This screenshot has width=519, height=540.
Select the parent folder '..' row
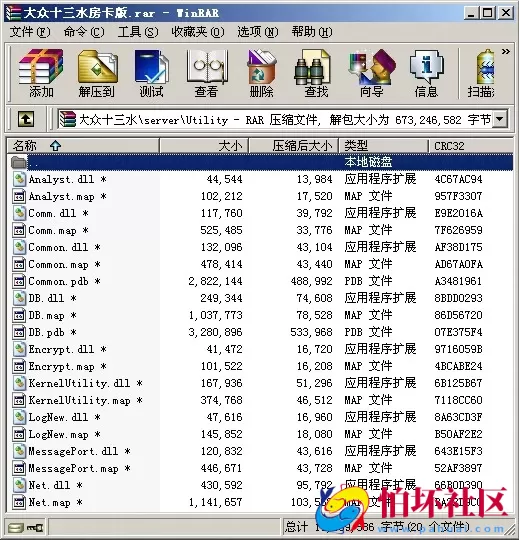pos(260,162)
